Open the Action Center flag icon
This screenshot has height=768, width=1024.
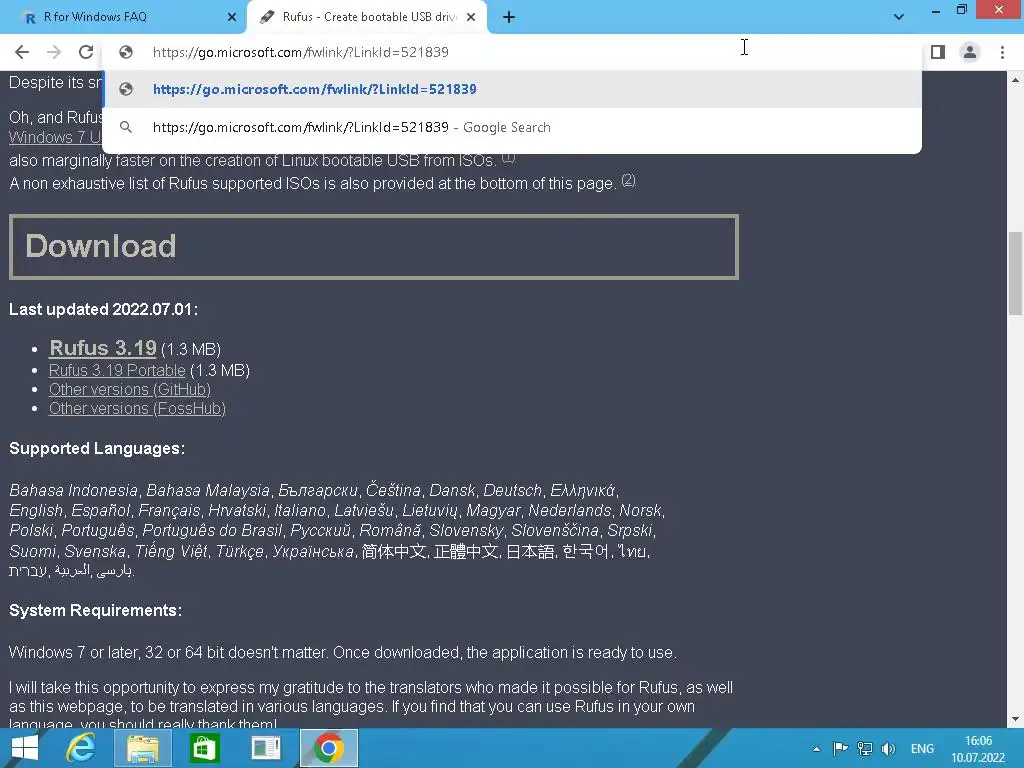[840, 748]
